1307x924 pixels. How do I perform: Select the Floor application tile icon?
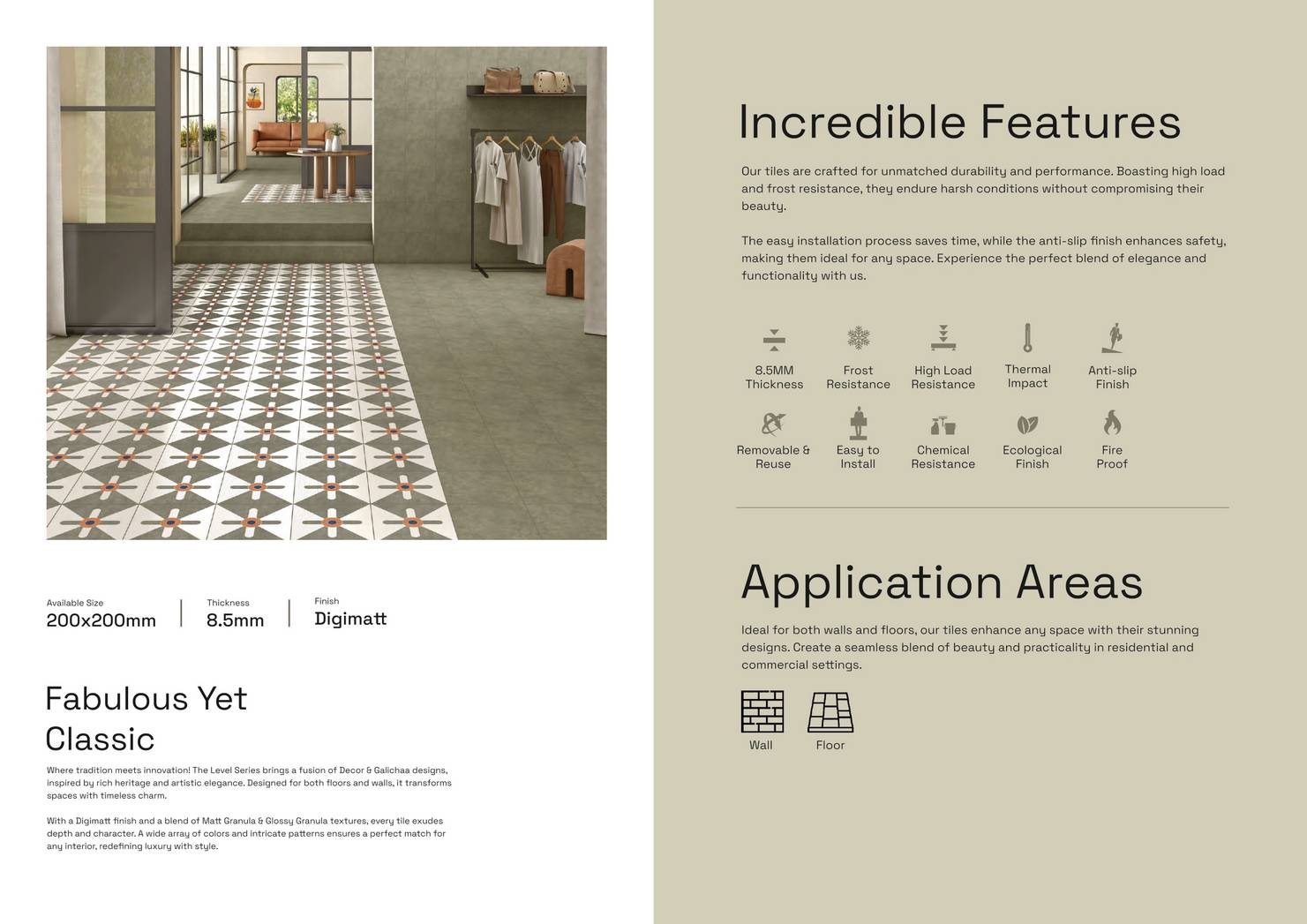830,711
